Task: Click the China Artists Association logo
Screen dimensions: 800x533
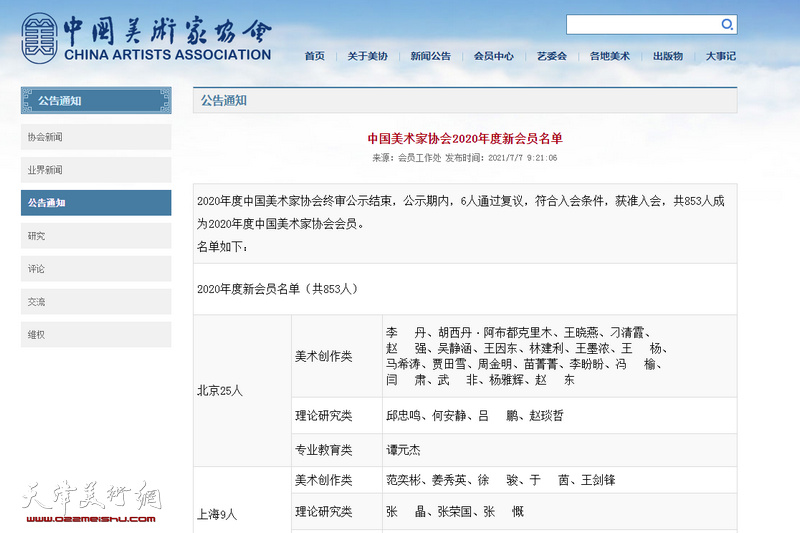Action: tap(146, 39)
